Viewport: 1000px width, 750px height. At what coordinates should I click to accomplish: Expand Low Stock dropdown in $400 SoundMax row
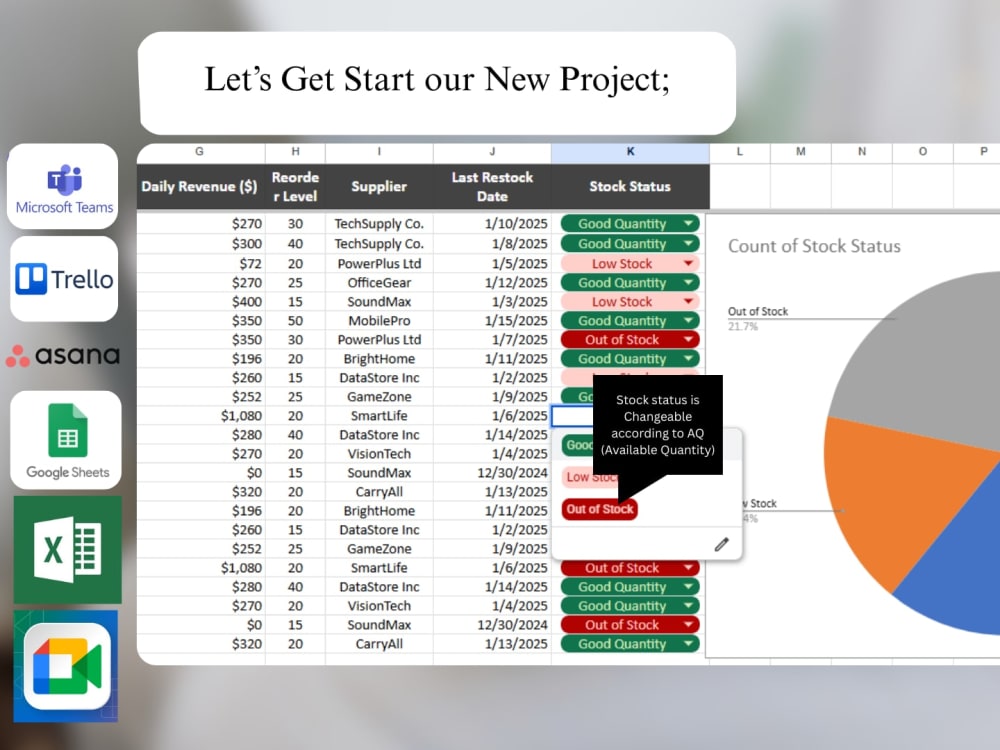688,302
